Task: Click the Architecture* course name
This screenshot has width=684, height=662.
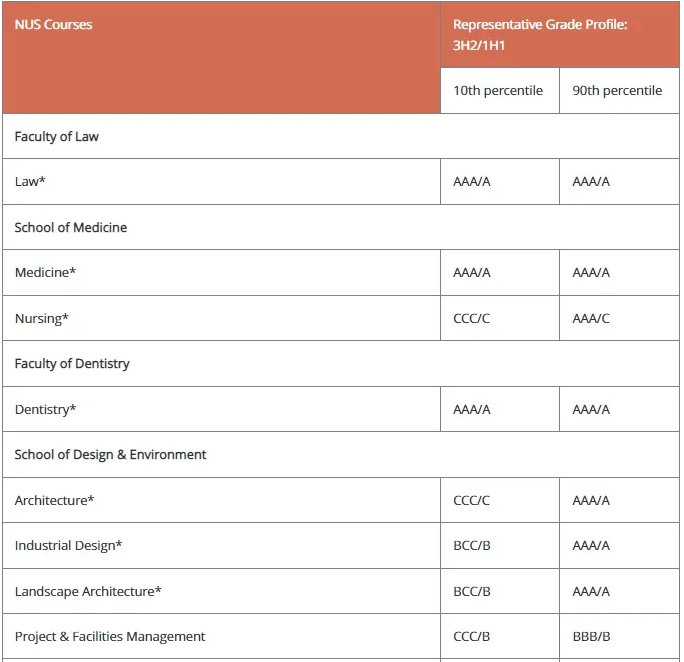Action: tap(55, 500)
